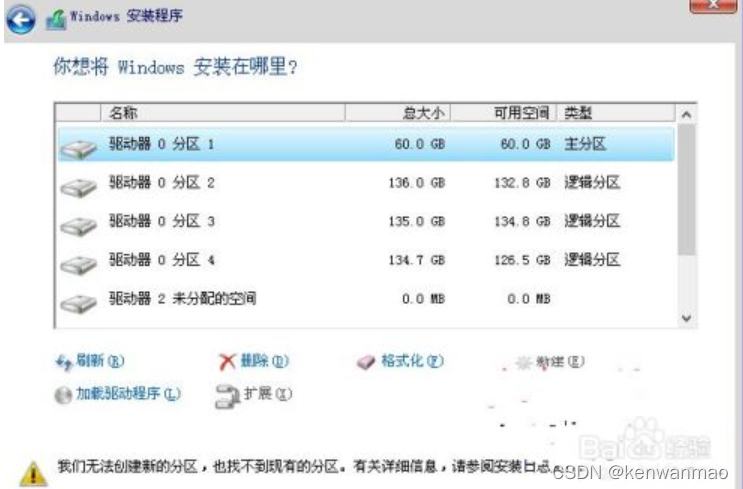Select row 驱动器 0 分区 4
Image resolution: width=743 pixels, height=489 pixels.
366,260
